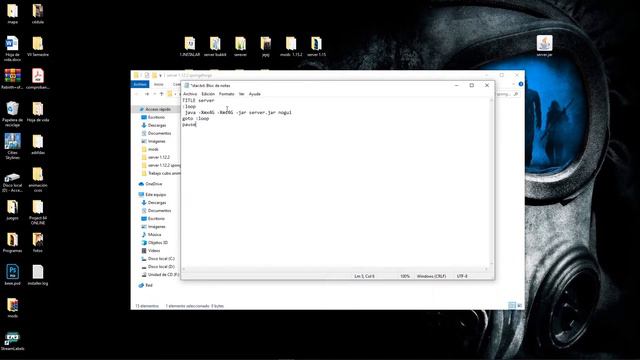Select Hoja de vida.docx Word file
Screen dimensions: 640x360
12,49
